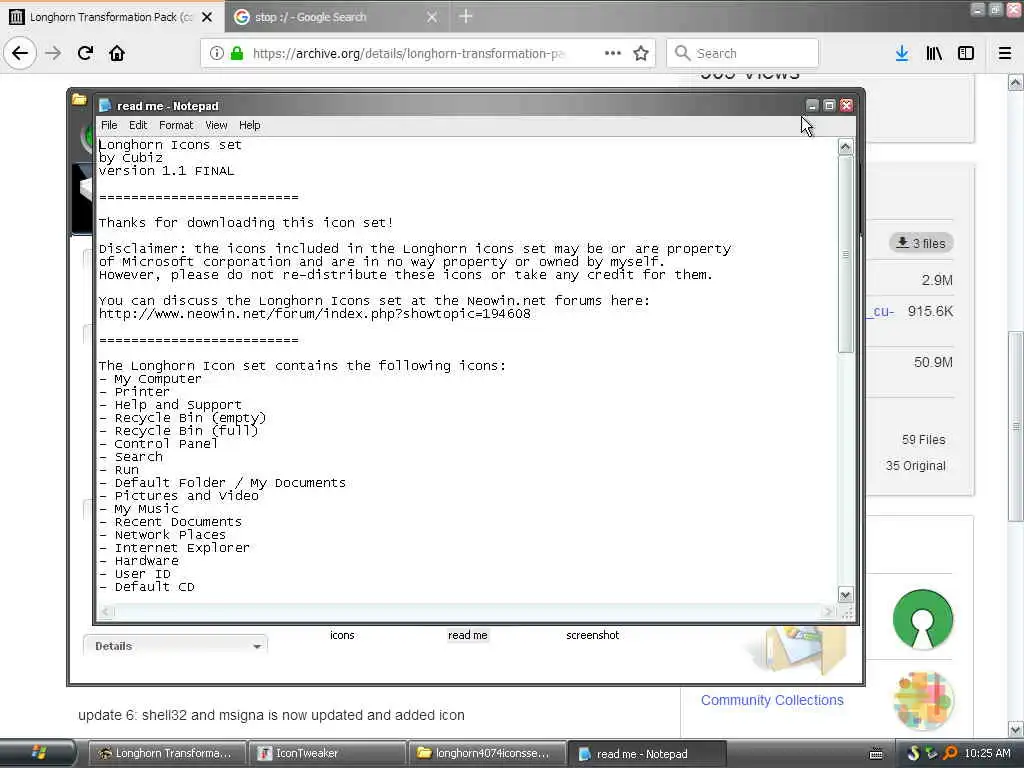Switch to the stop Google Search tab
The image size is (1024, 768).
tap(336, 17)
